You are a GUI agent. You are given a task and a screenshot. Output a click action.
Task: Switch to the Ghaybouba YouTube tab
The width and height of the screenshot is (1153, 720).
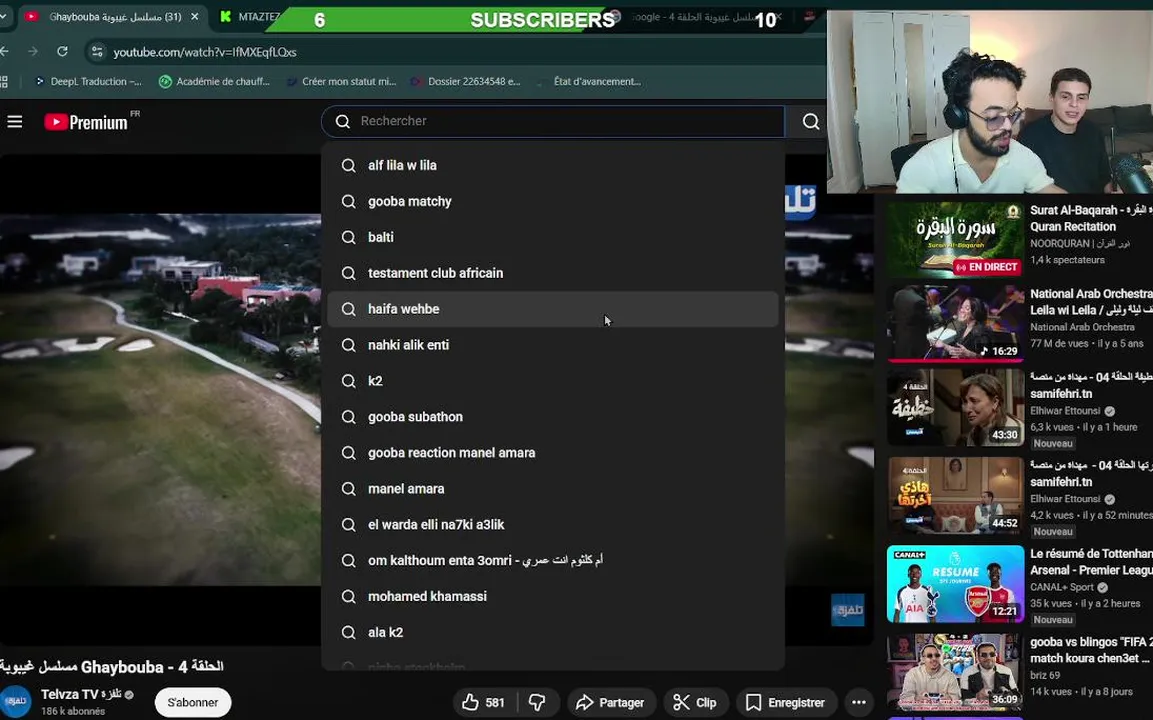click(x=110, y=16)
